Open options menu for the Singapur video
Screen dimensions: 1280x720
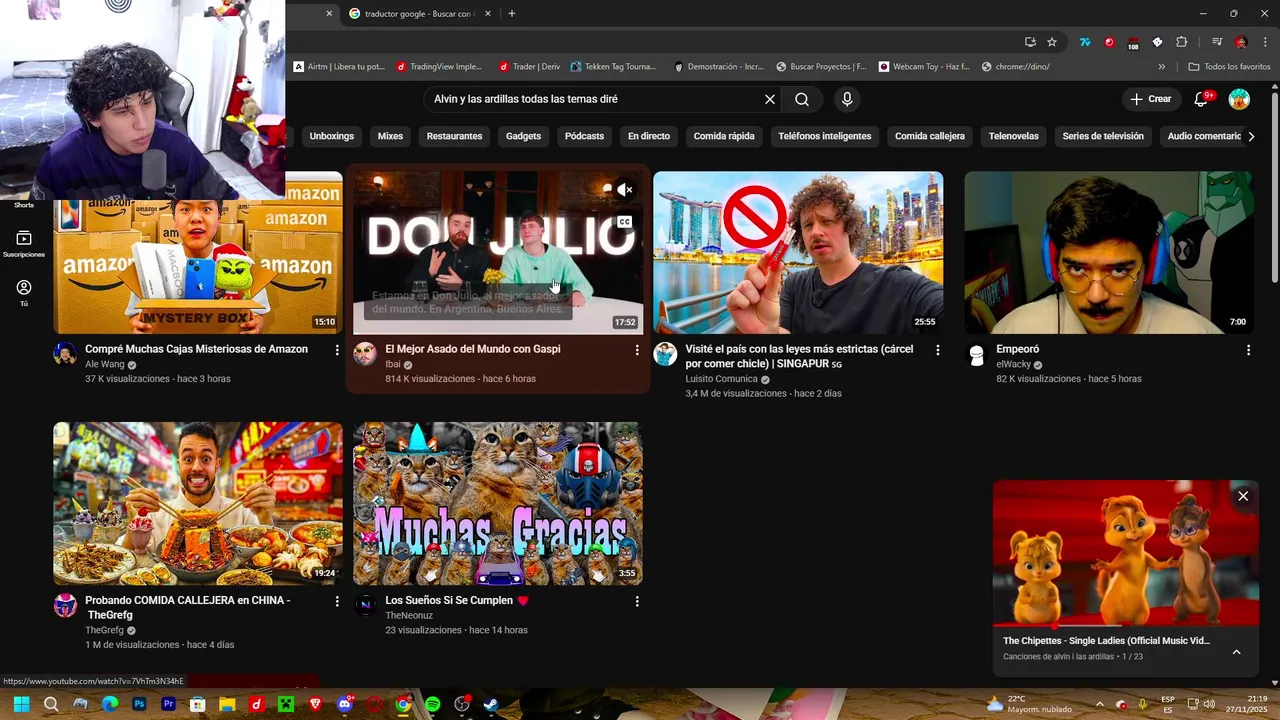tap(937, 350)
